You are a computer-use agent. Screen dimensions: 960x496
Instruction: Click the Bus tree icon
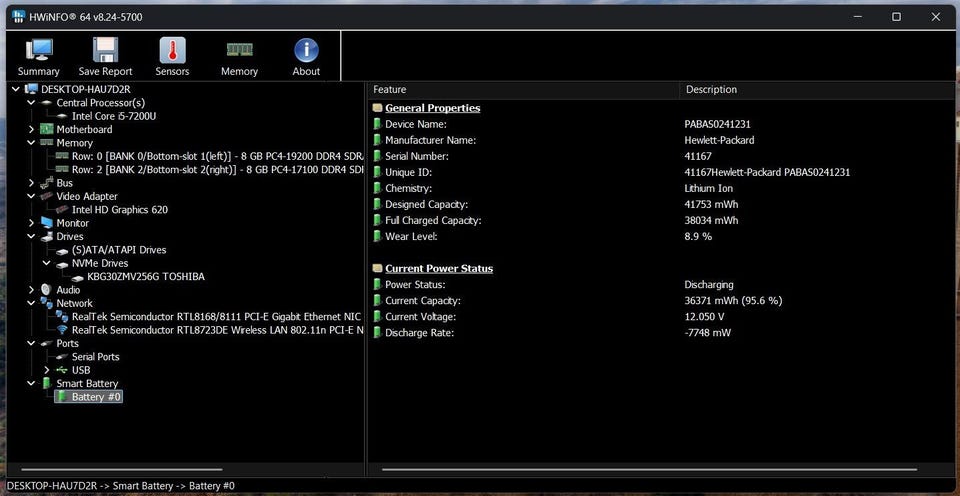pos(47,182)
